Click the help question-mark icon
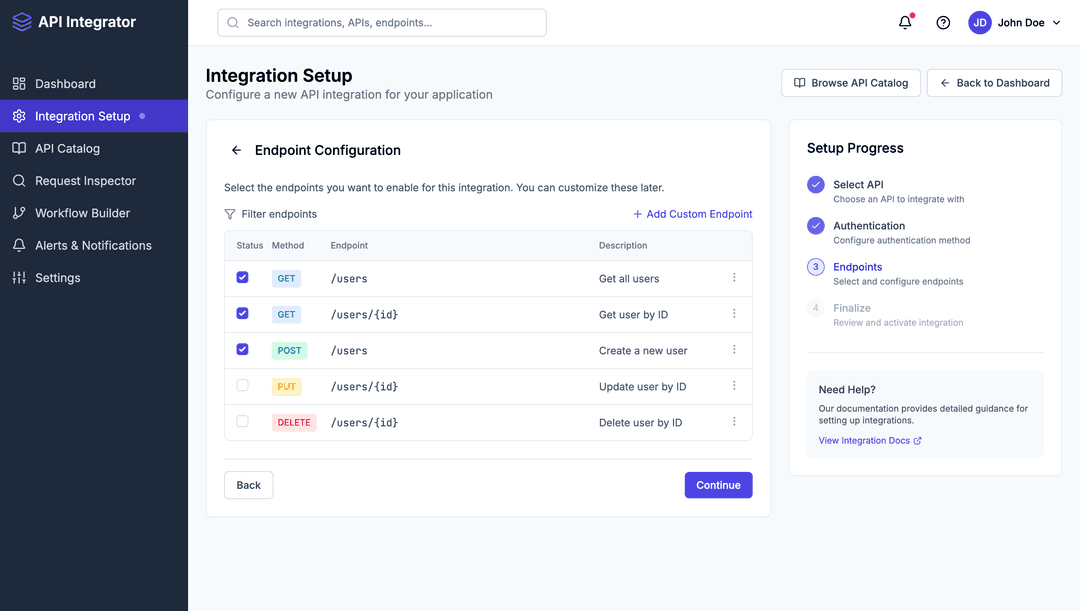 (942, 21)
